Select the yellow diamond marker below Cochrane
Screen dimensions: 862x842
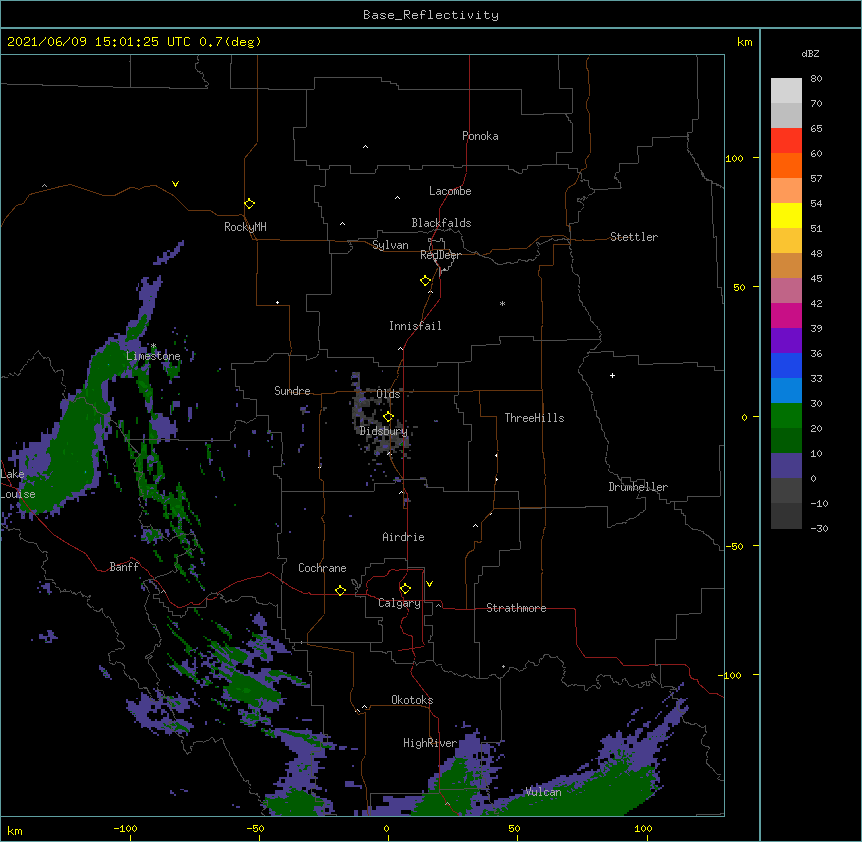tap(340, 591)
